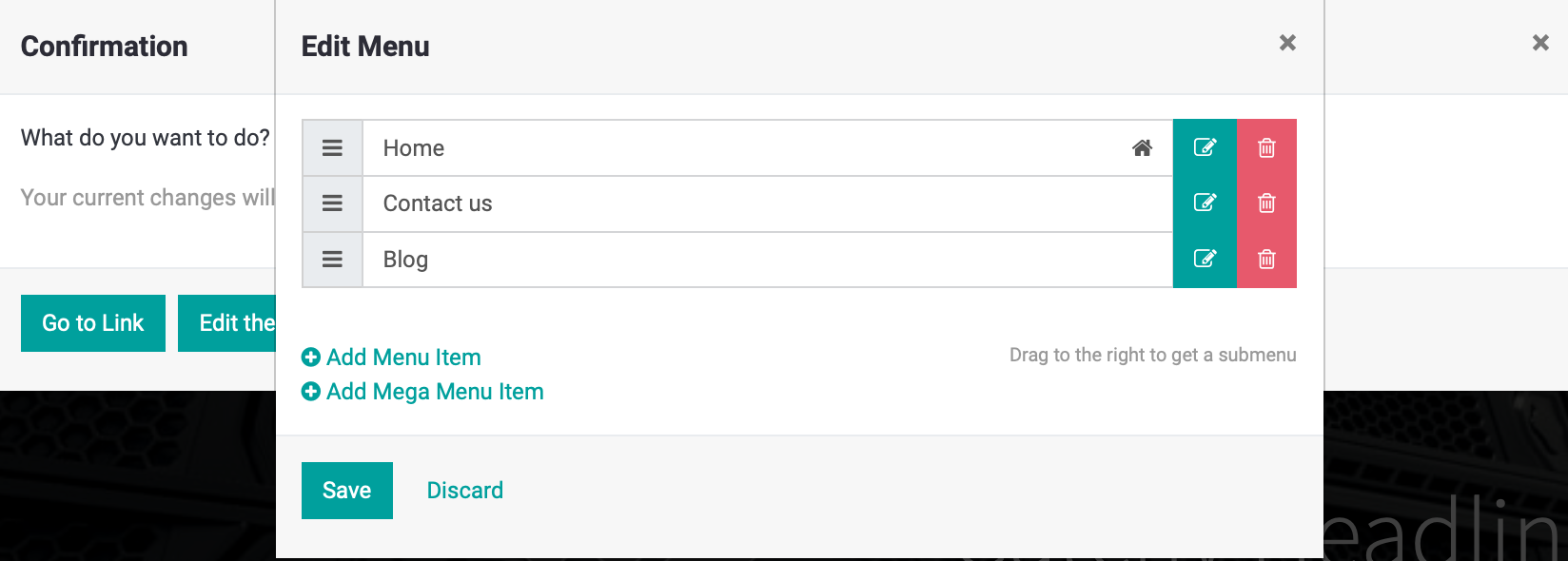This screenshot has width=1568, height=561.
Task: Click the homepage house icon
Action: tap(1142, 147)
